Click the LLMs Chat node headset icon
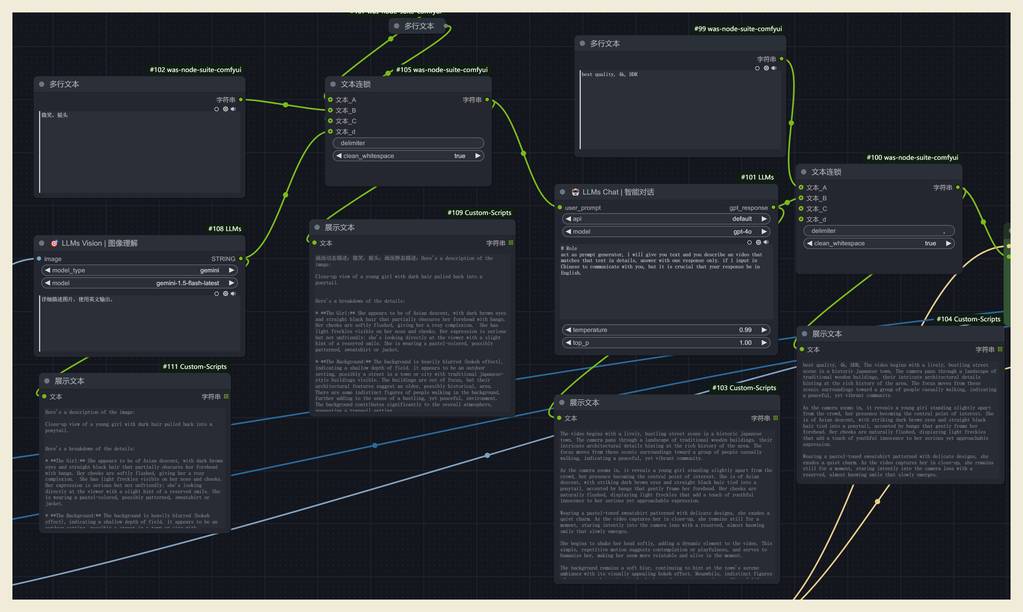 pyautogui.click(x=574, y=191)
